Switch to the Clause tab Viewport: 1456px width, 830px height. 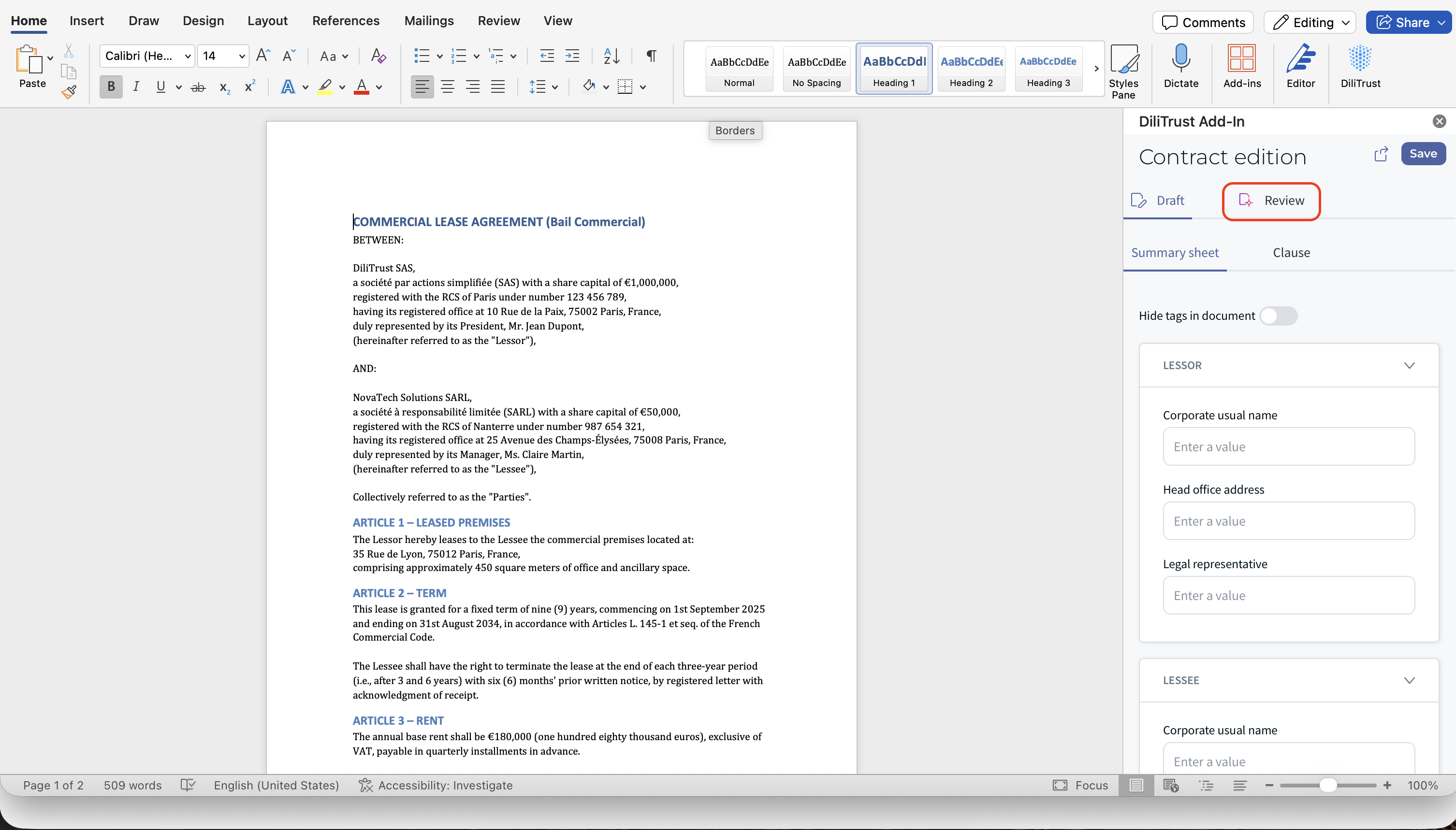[x=1291, y=253]
